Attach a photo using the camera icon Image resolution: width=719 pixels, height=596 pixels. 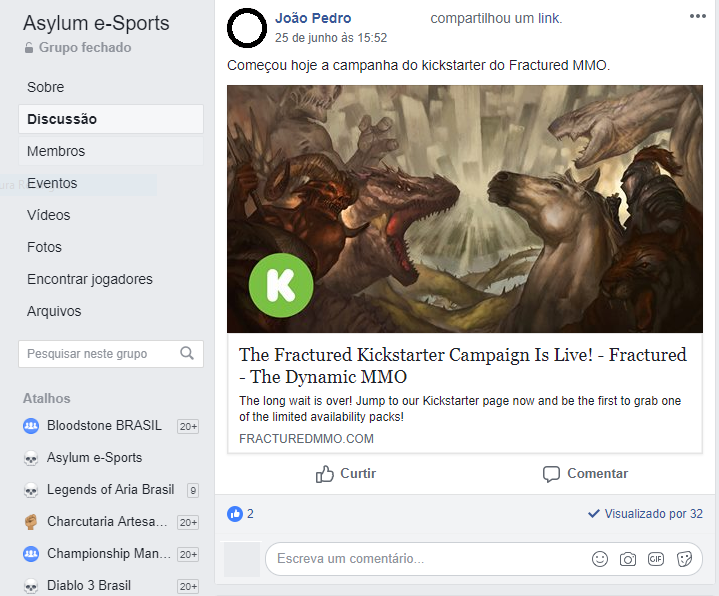point(628,559)
